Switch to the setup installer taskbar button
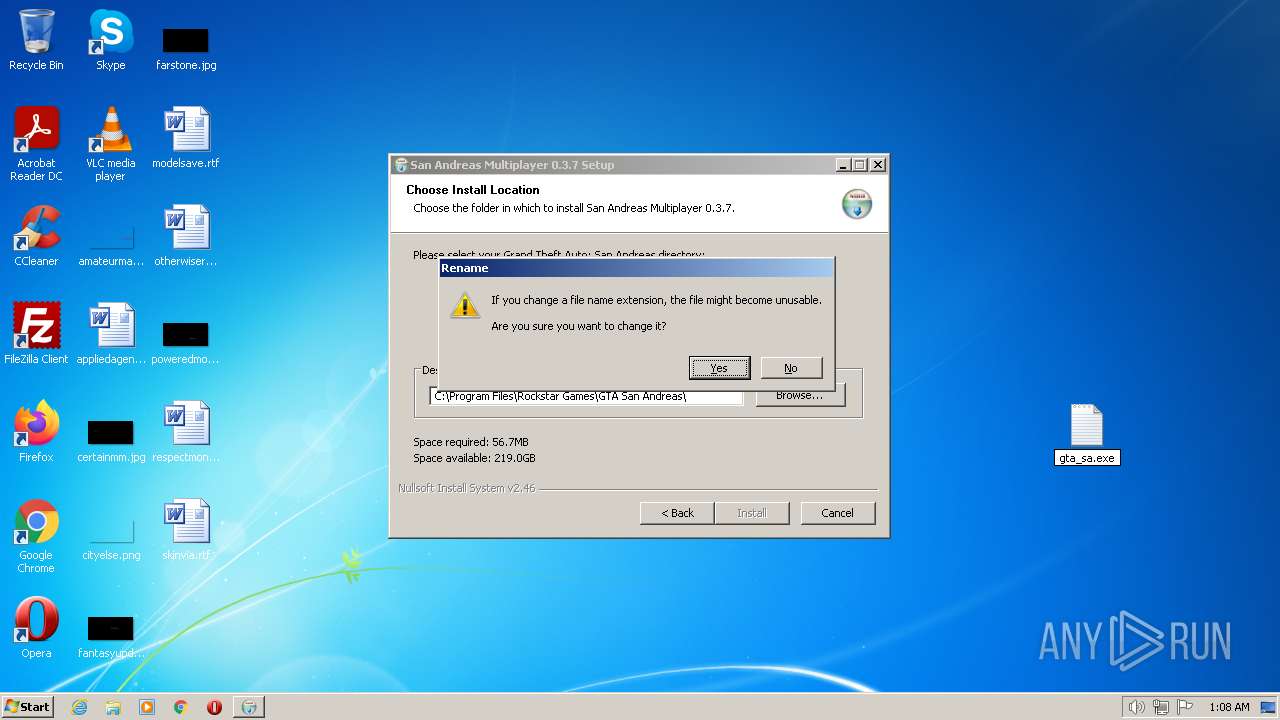Screen dimensions: 1280x720 point(249,707)
